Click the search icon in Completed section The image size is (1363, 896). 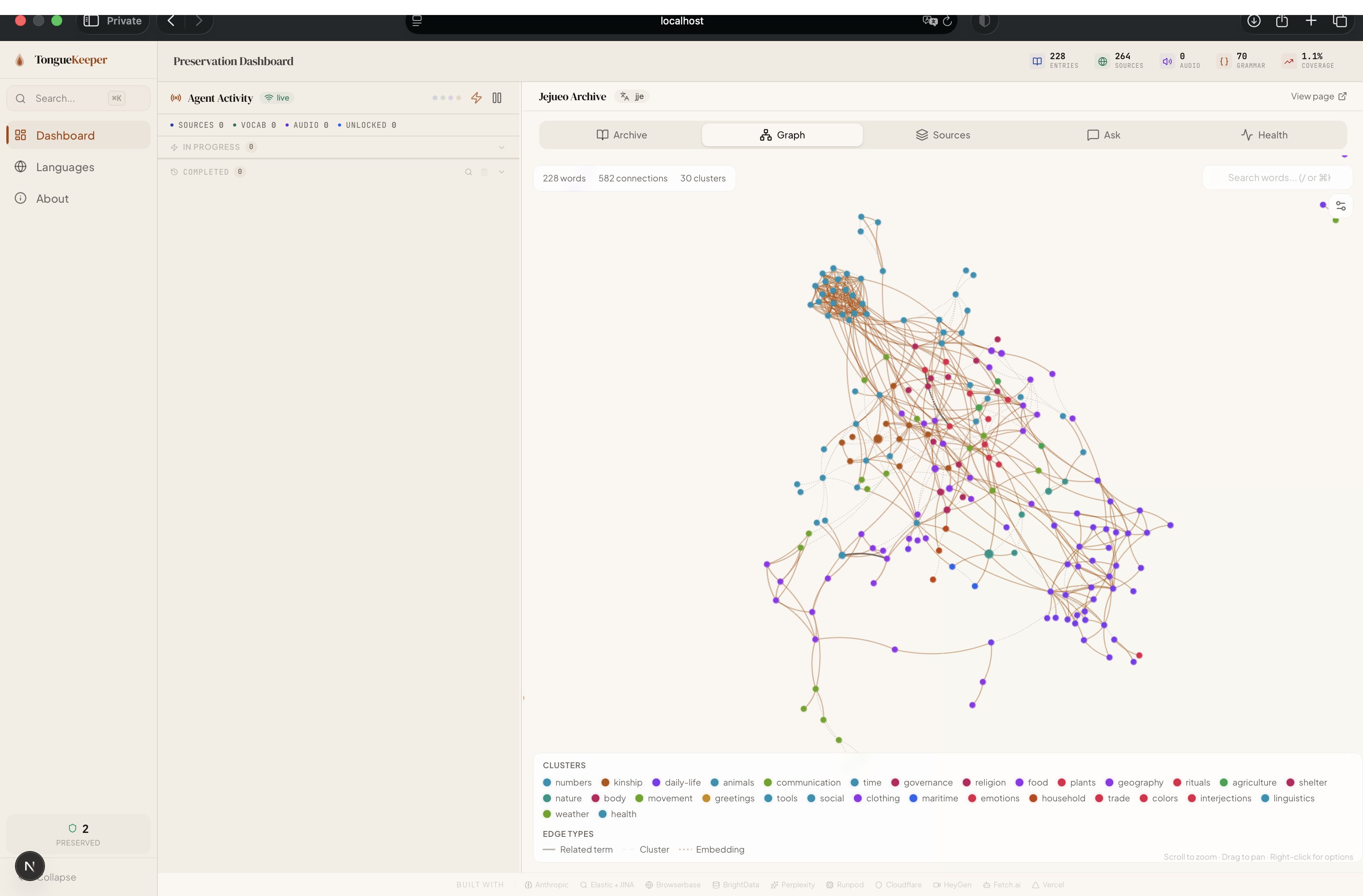(x=468, y=172)
